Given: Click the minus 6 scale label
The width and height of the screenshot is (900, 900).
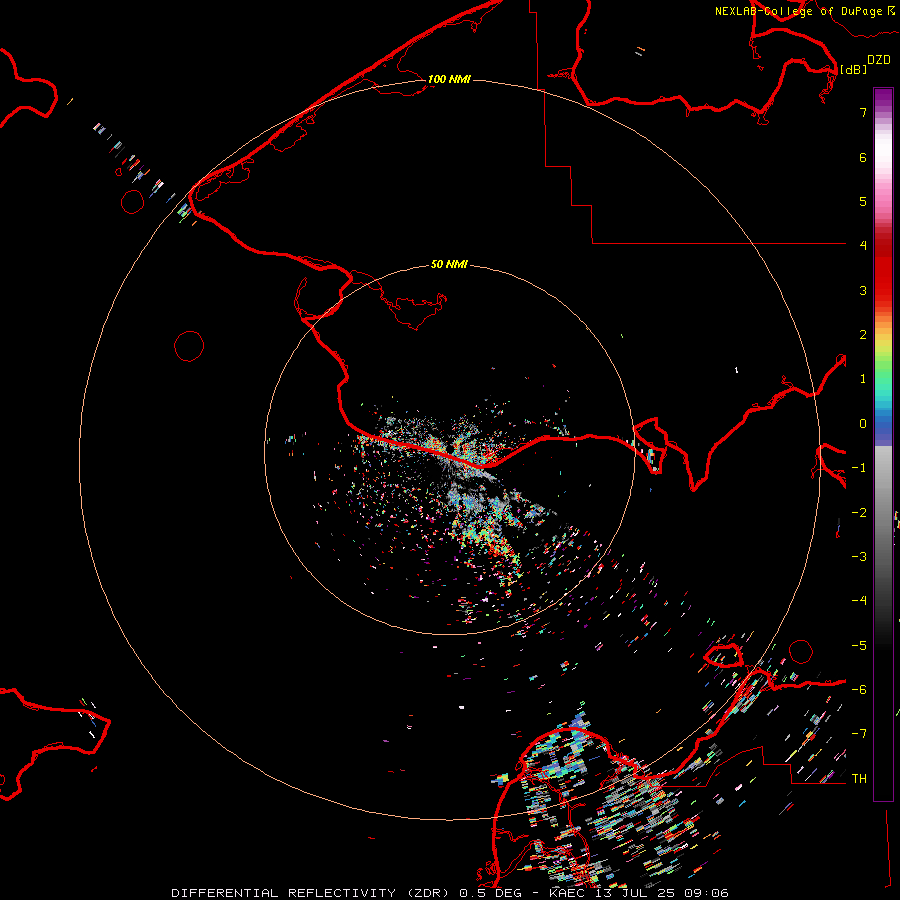Looking at the screenshot, I should pyautogui.click(x=859, y=690).
